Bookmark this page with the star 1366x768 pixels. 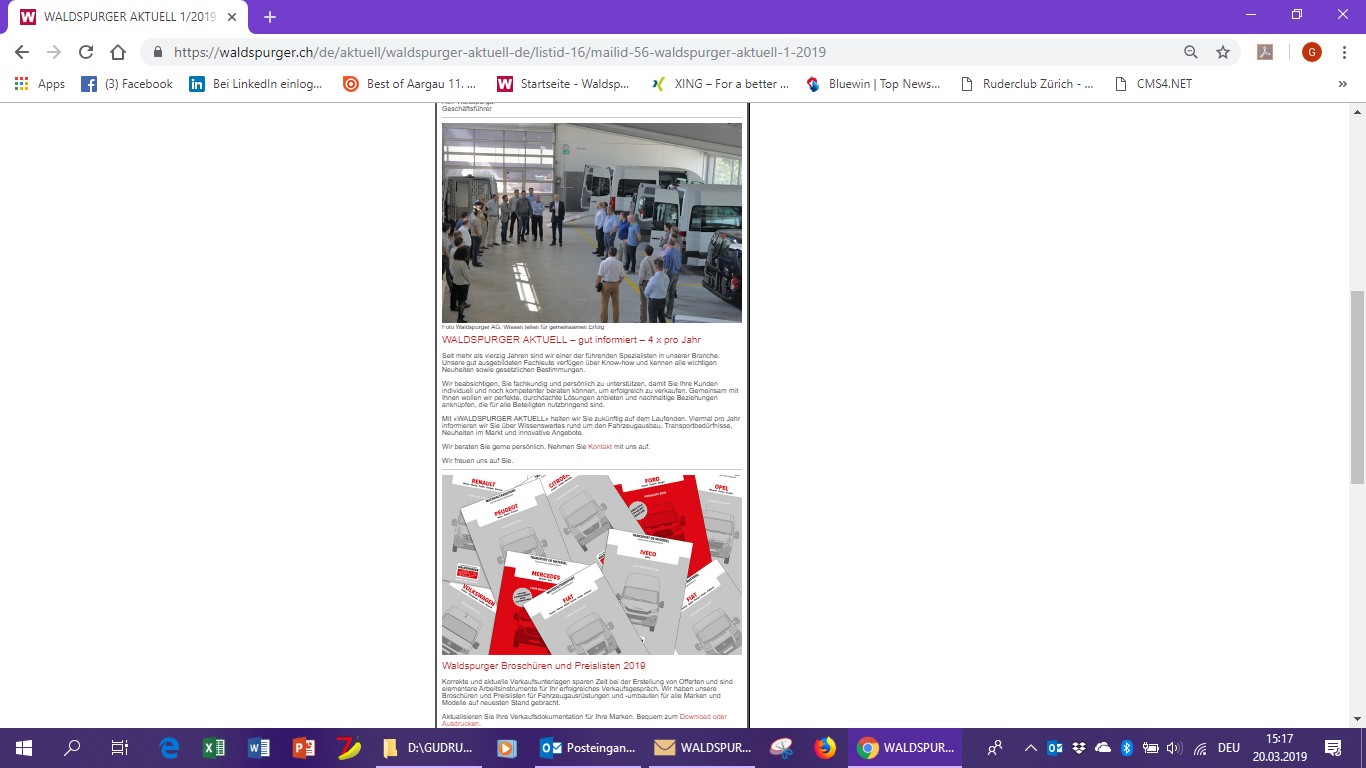click(1222, 52)
